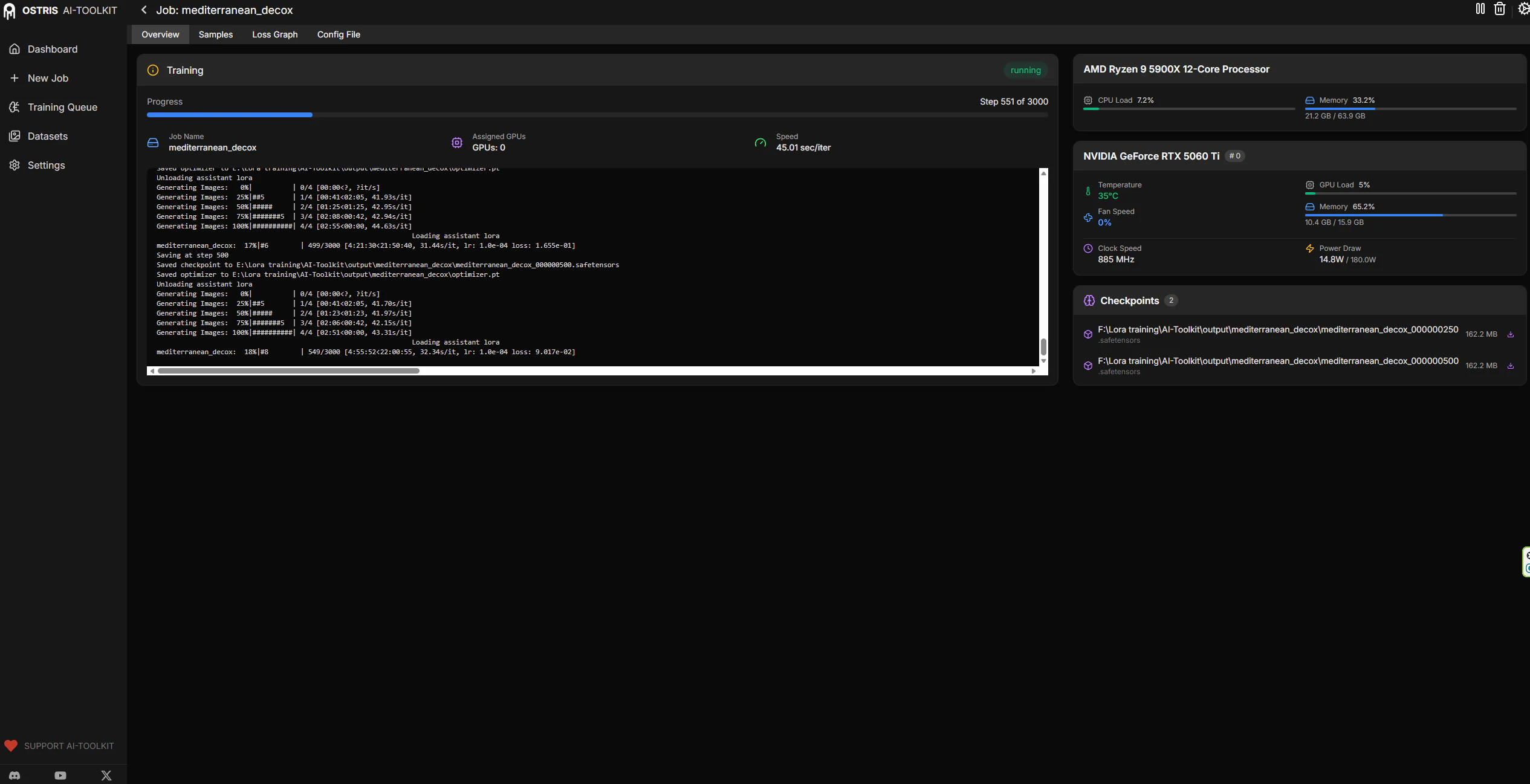
Task: Download the mediterranean_decox_000000250 checkpoint
Action: (1511, 334)
